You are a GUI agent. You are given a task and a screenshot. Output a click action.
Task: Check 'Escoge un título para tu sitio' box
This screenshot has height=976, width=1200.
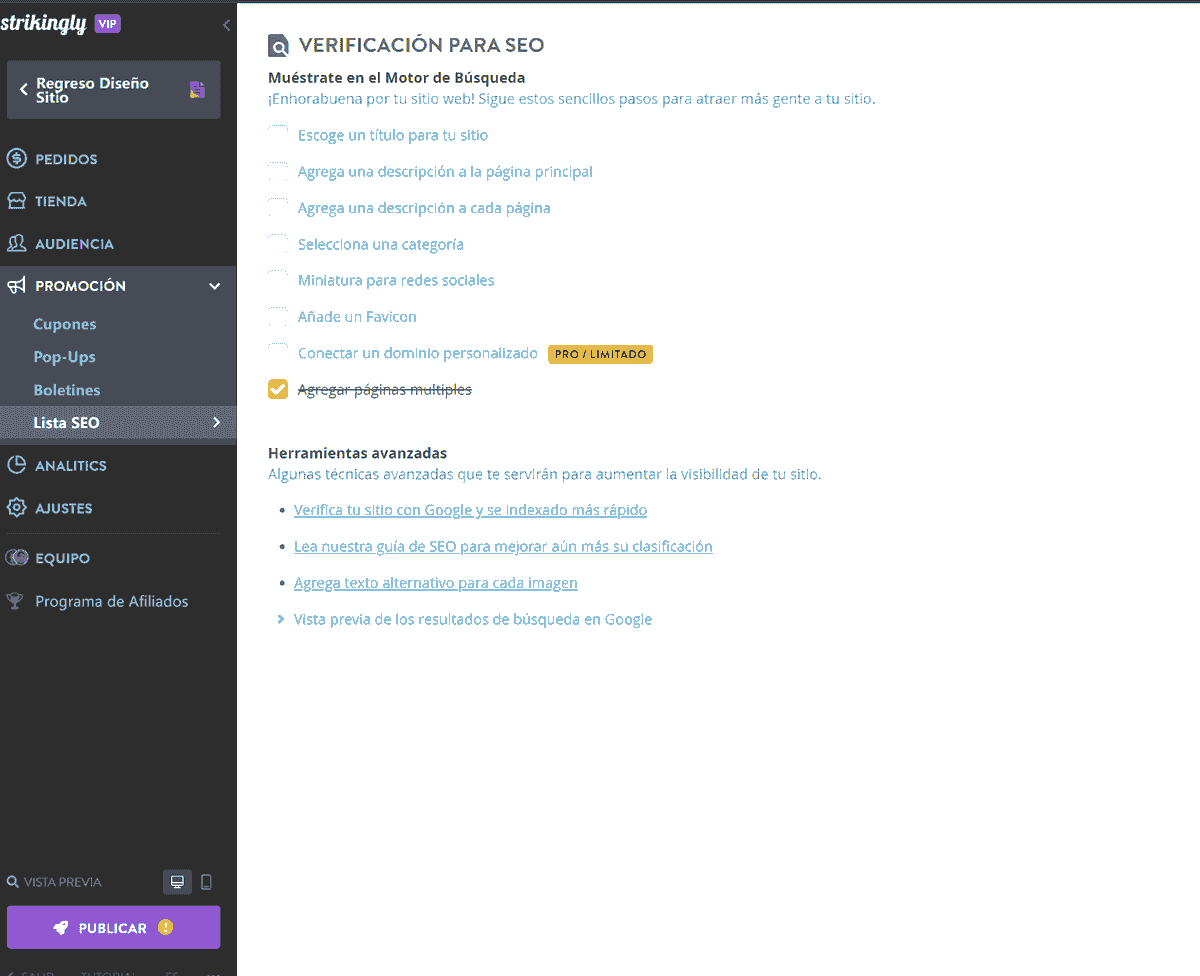coord(278,135)
